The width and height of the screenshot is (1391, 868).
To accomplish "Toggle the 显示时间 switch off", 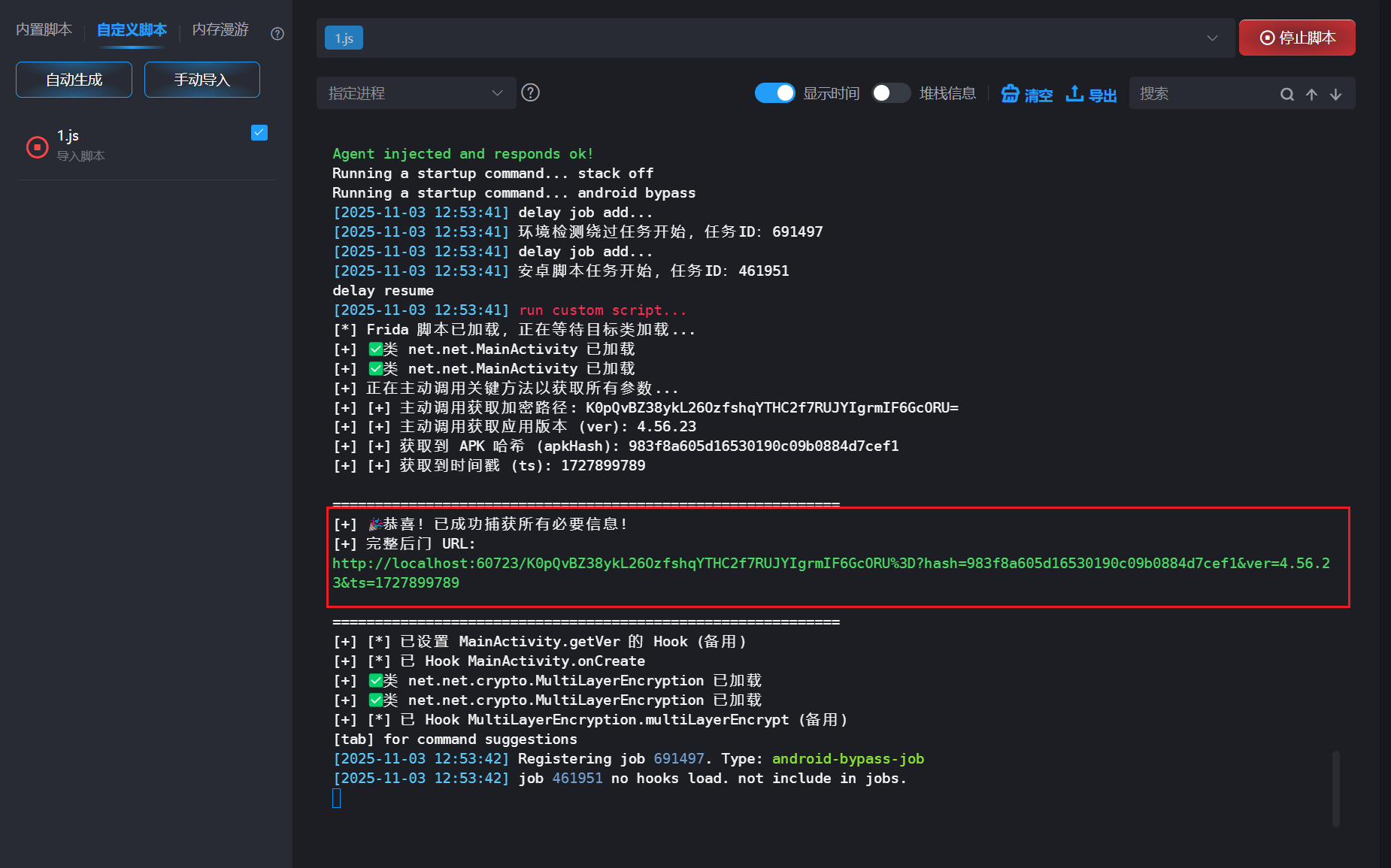I will (774, 92).
